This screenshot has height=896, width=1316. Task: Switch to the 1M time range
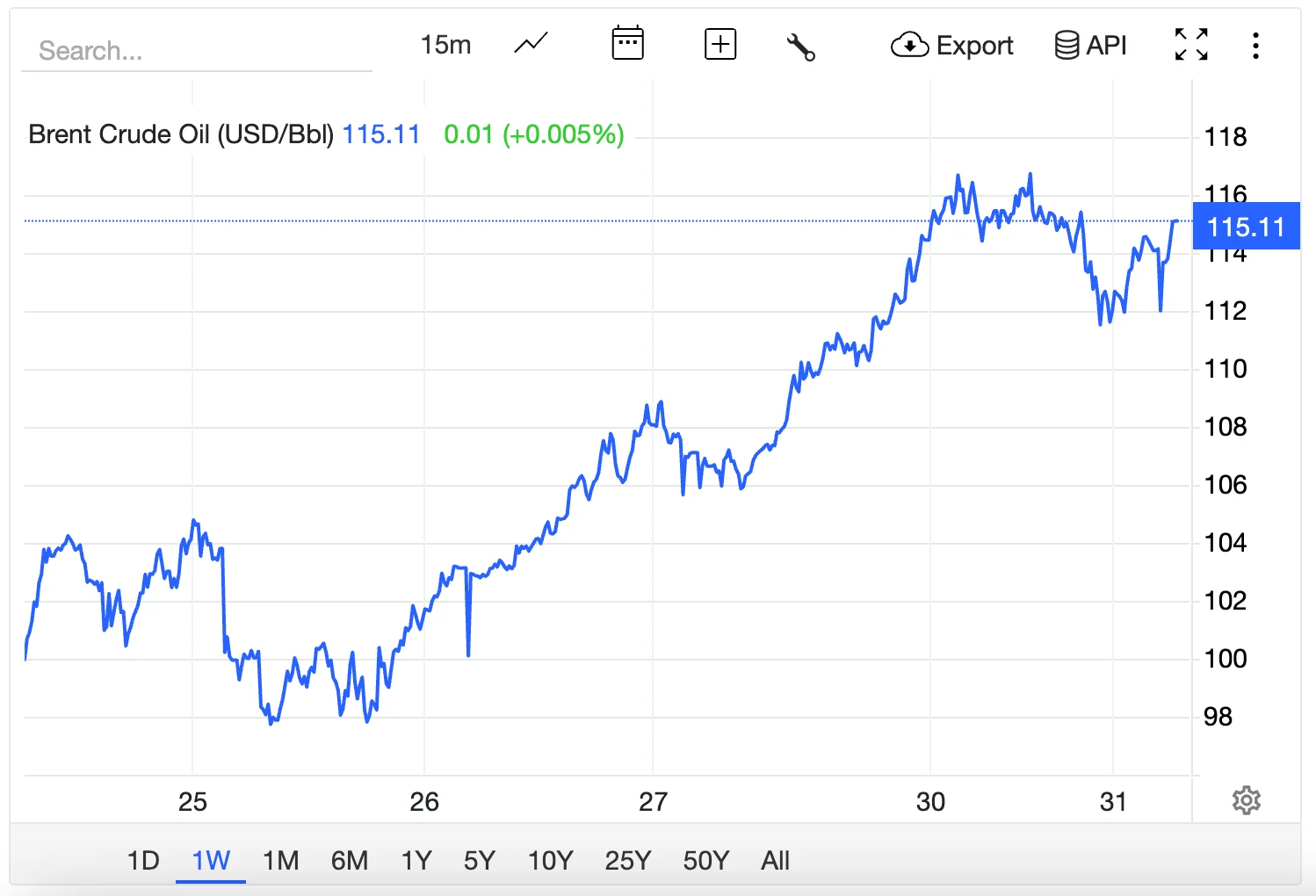point(280,860)
